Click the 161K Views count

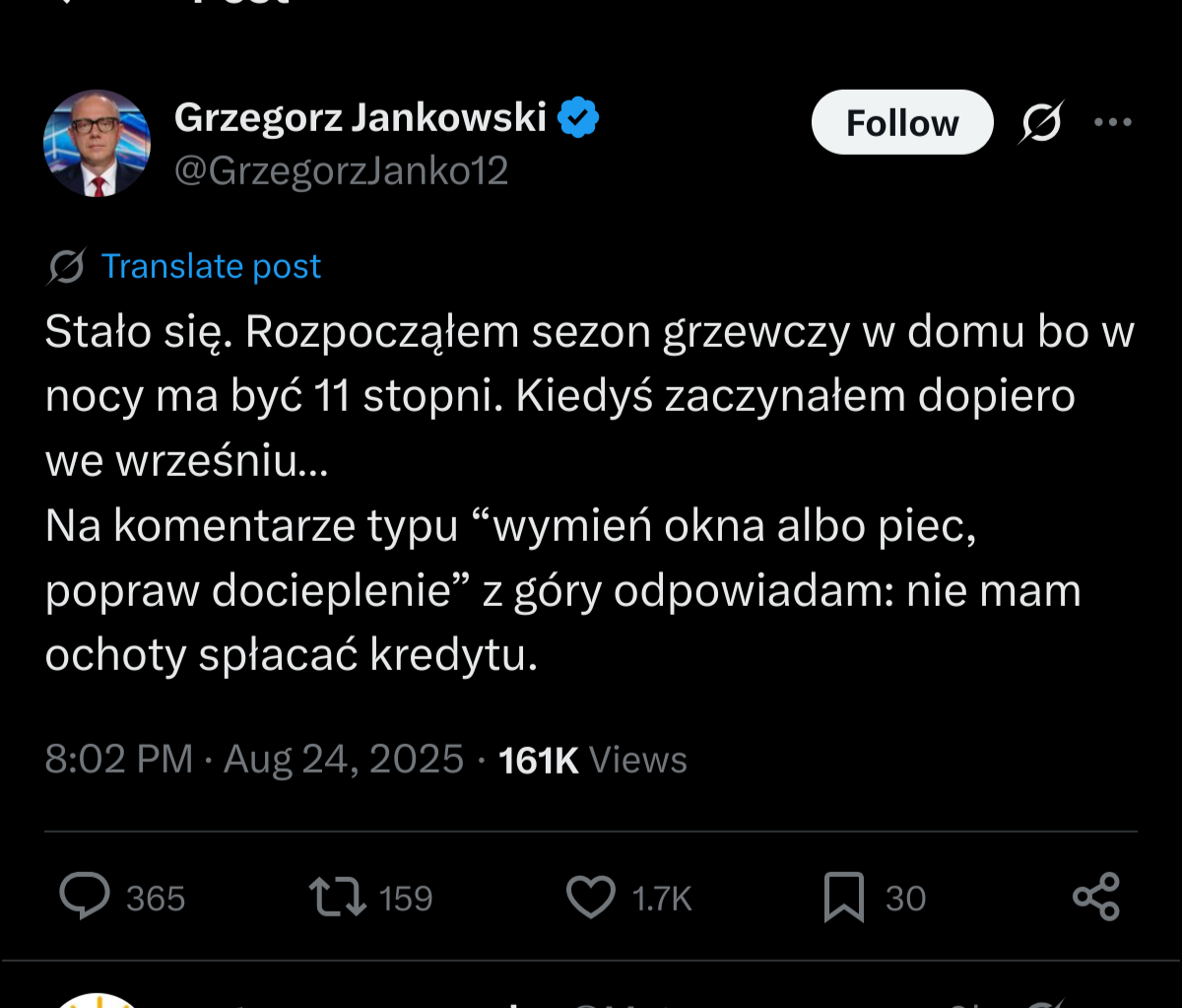593,760
